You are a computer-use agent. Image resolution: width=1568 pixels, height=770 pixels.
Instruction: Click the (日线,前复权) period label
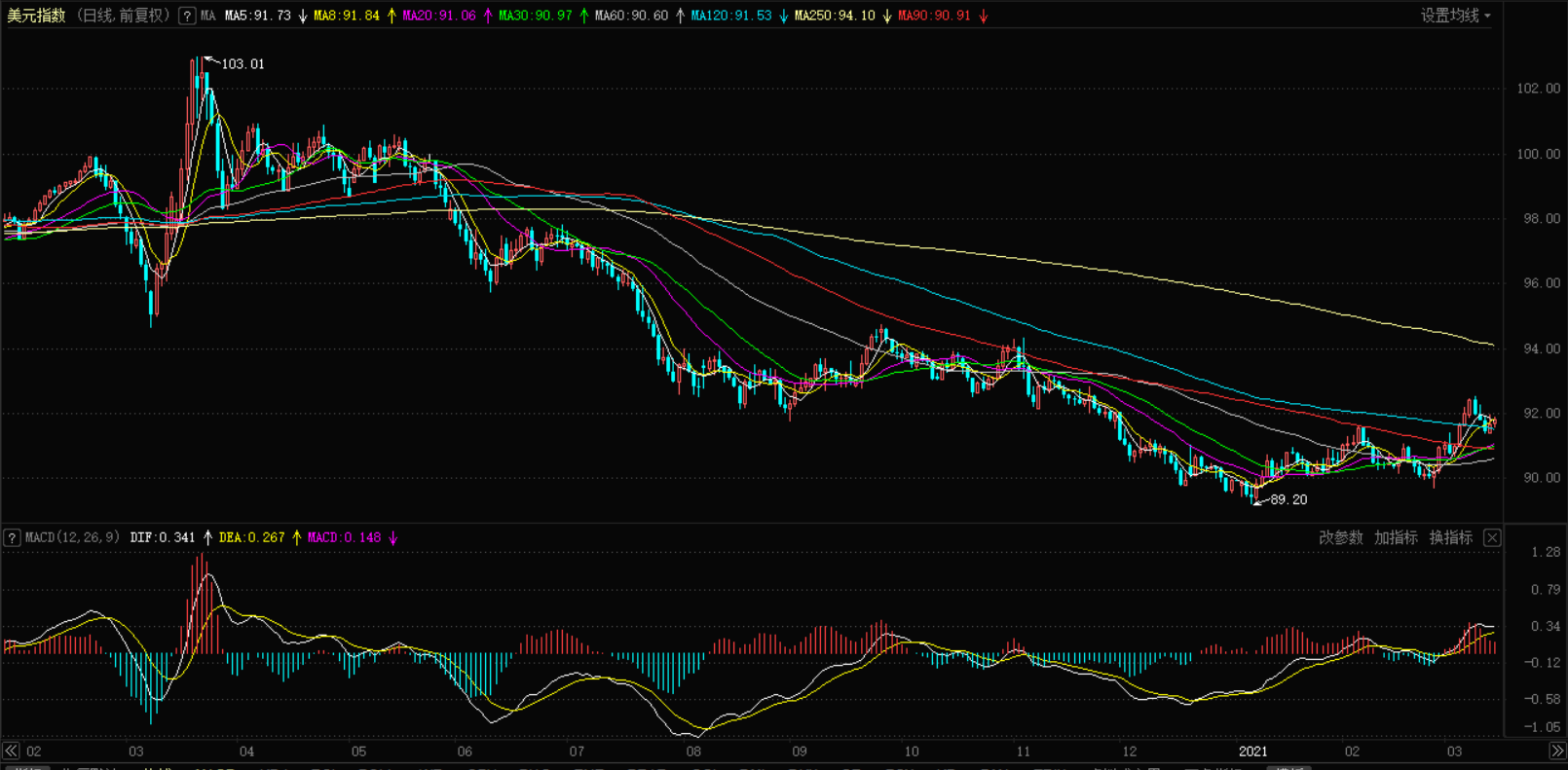click(x=123, y=16)
